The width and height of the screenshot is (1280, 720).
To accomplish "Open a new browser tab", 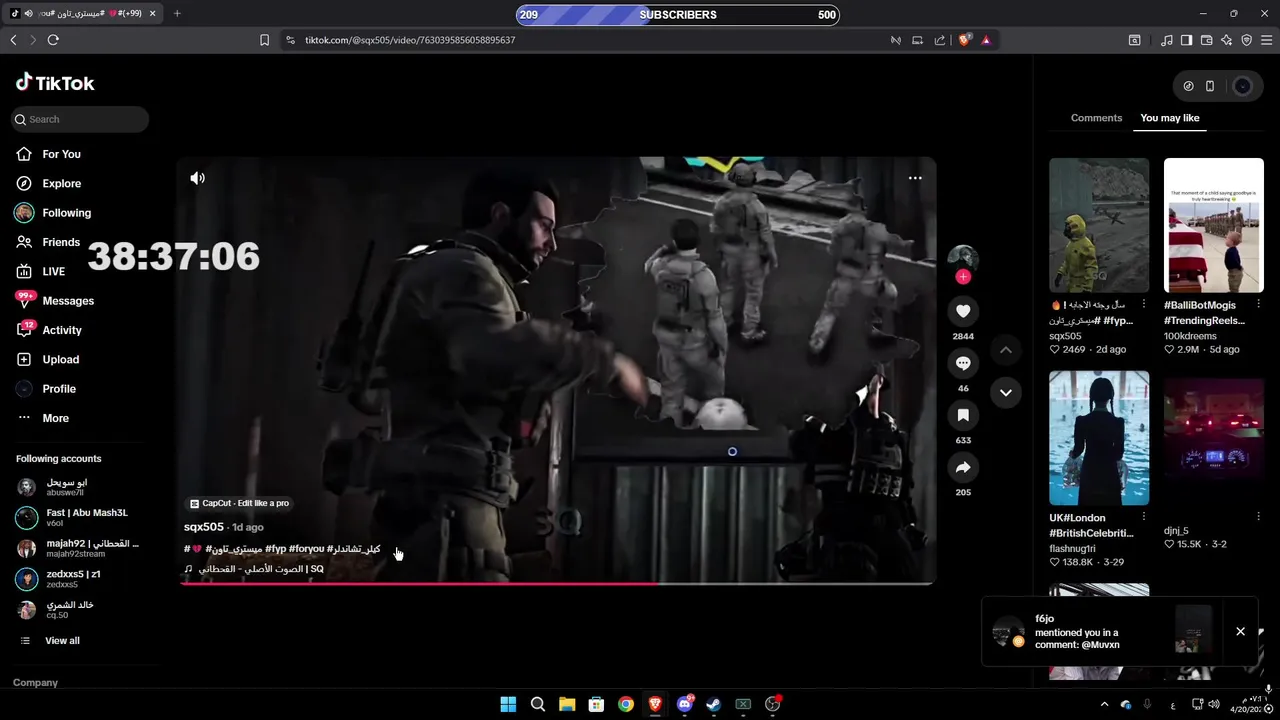I will click(177, 13).
